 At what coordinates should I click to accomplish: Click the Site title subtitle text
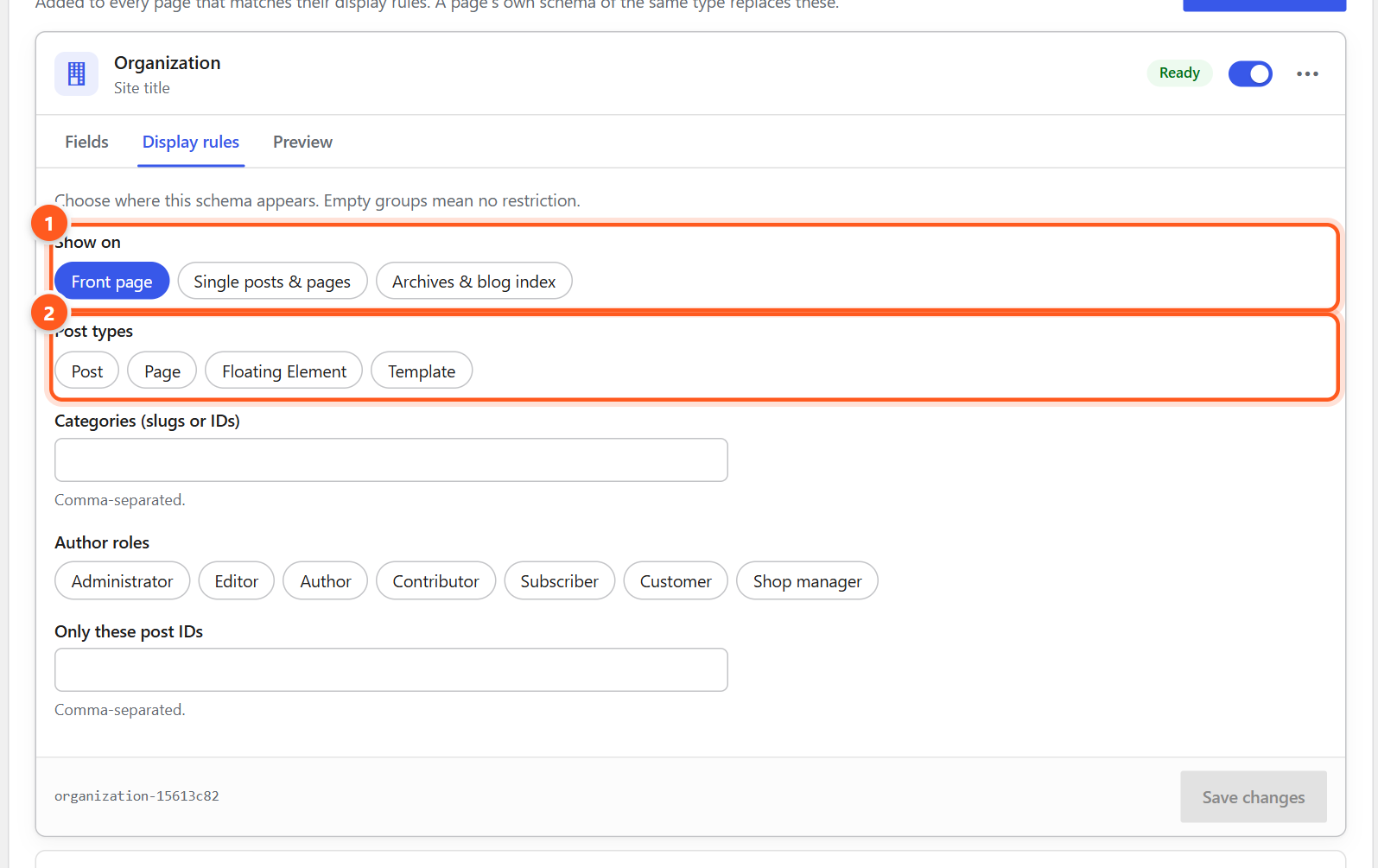coord(142,88)
